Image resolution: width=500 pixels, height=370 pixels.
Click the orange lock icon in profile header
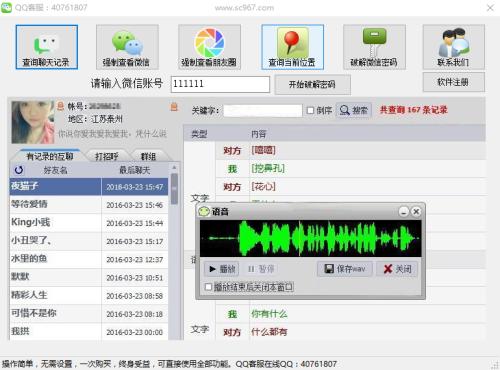174,107
